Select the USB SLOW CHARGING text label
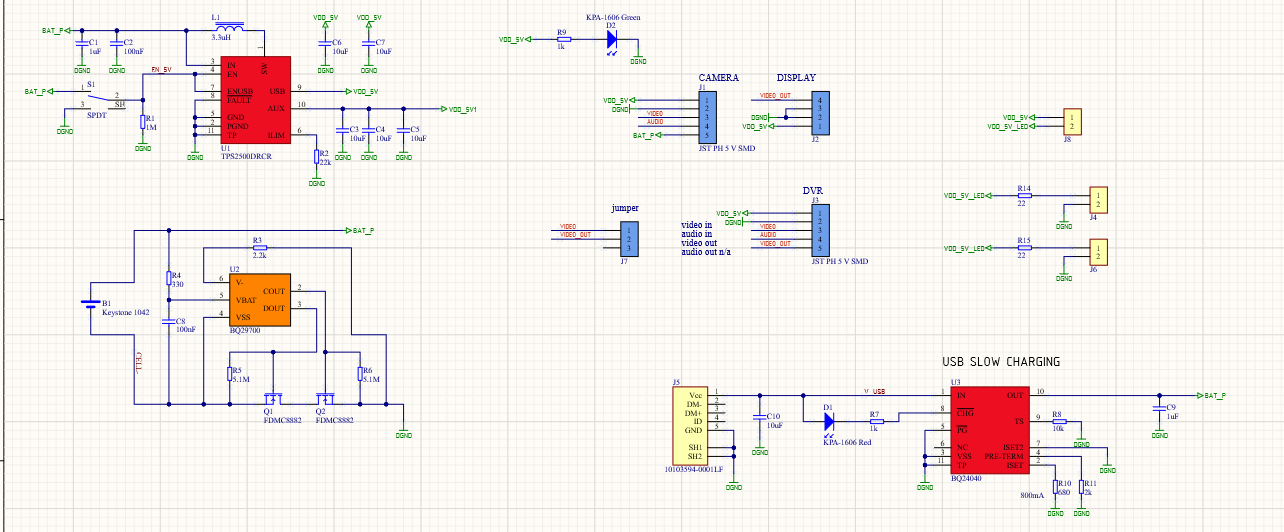Screen dimensions: 1284x532 pyautogui.click(x=1001, y=362)
